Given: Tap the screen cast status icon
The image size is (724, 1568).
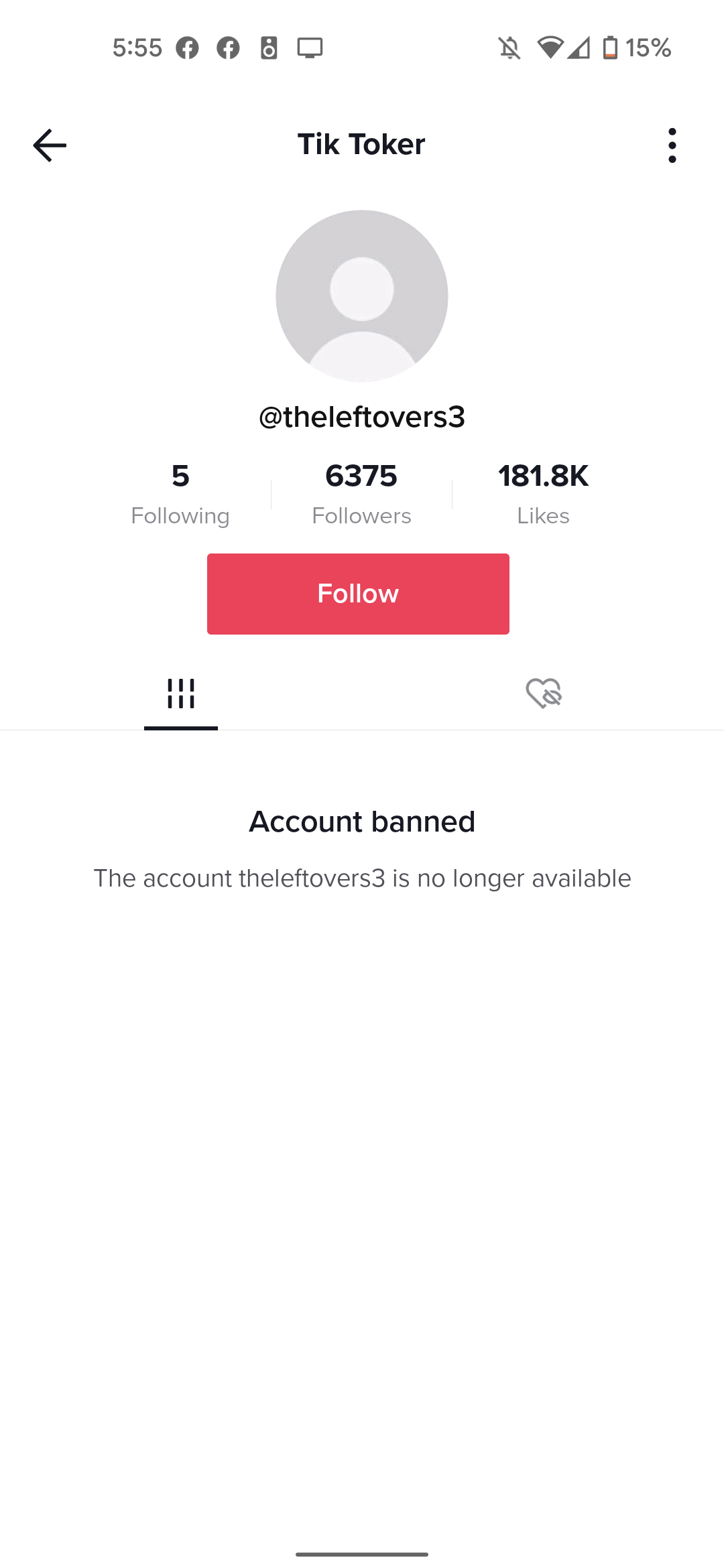Looking at the screenshot, I should coord(310,48).
